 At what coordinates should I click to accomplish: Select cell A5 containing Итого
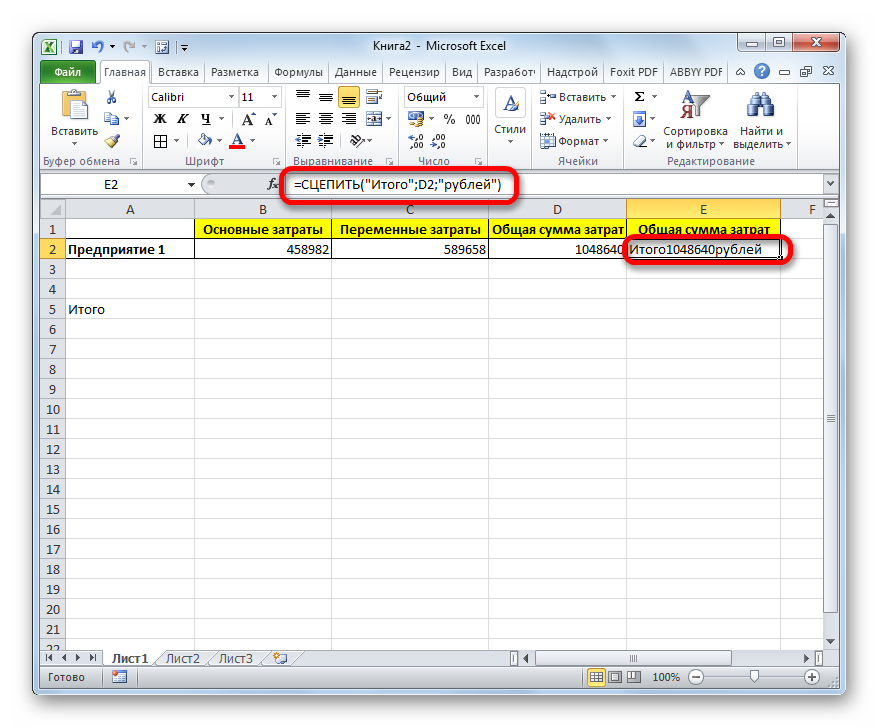point(130,309)
